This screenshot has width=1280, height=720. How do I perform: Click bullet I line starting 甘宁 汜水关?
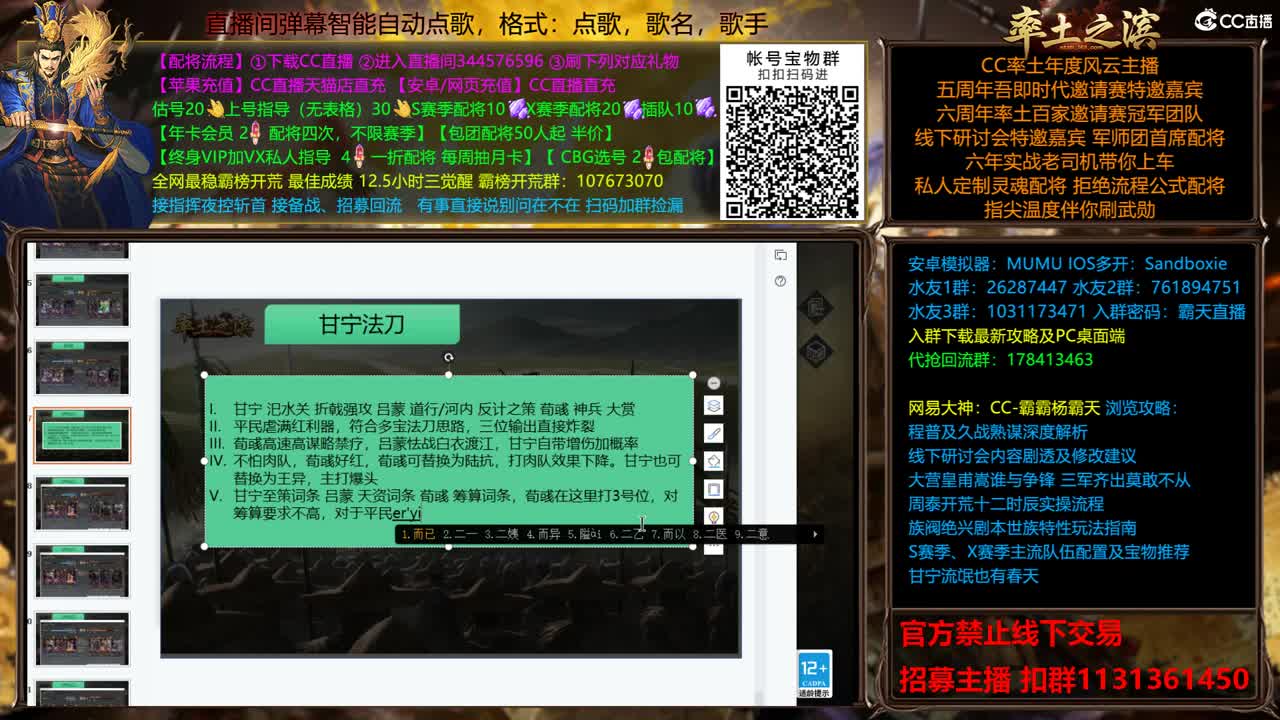(x=434, y=409)
